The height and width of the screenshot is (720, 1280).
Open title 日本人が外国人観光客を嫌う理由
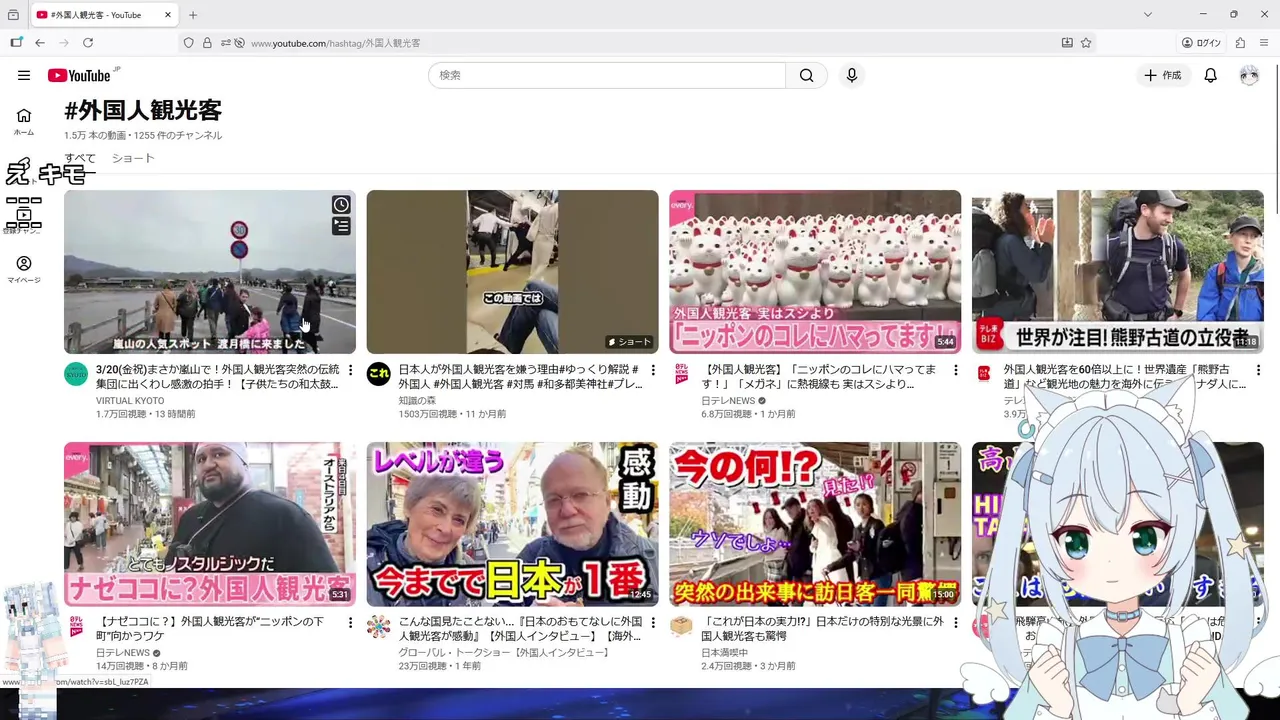520,376
